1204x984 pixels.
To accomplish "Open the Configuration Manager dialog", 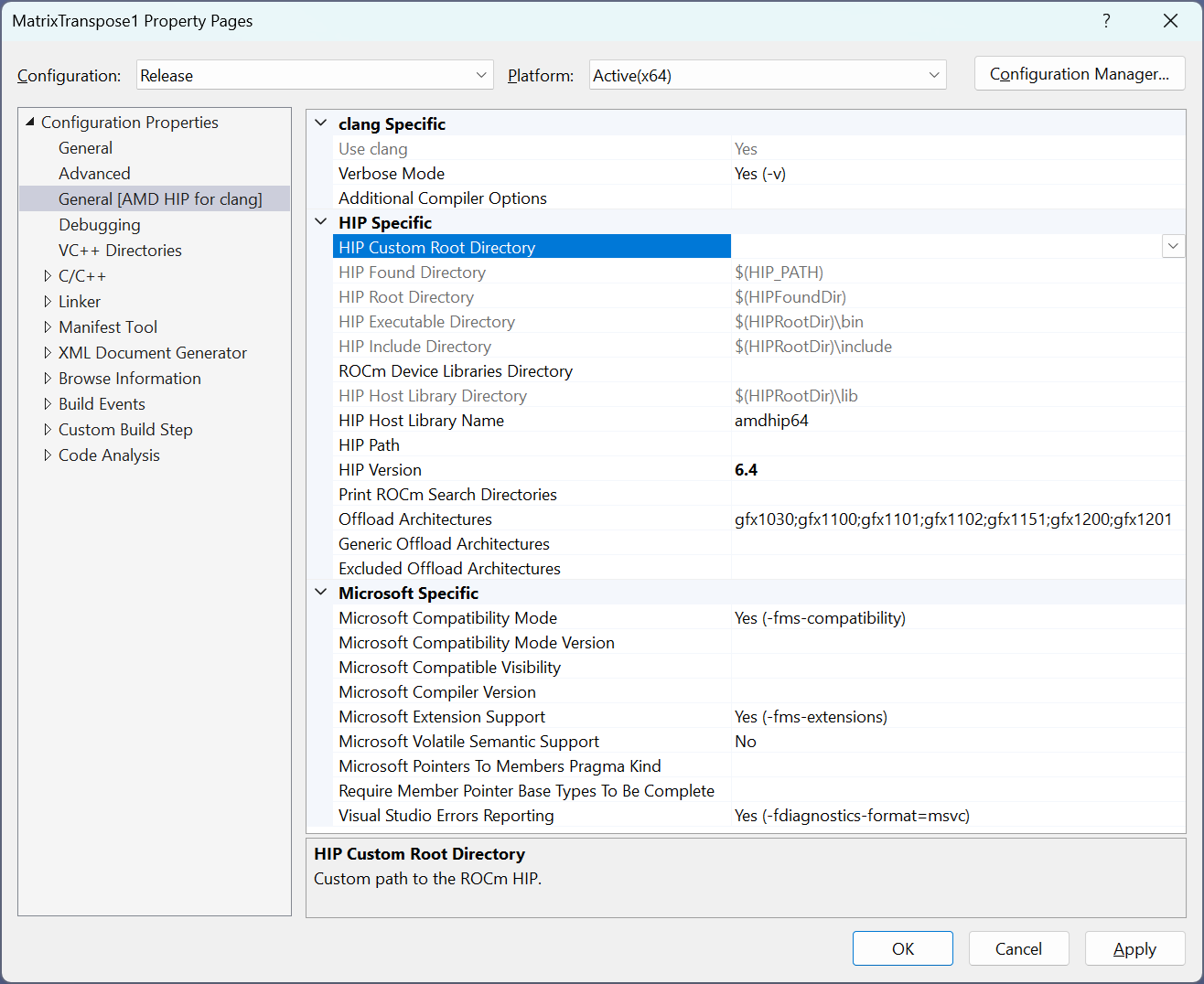I will coord(1079,74).
